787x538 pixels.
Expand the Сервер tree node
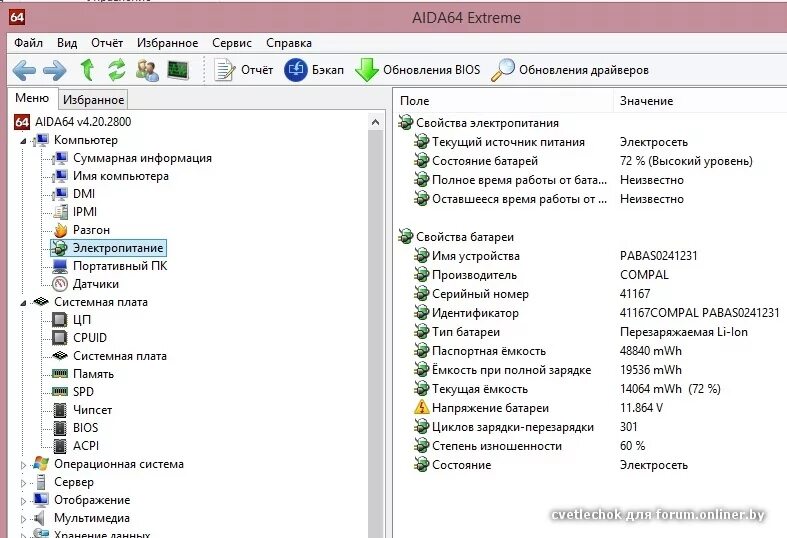tap(23, 483)
